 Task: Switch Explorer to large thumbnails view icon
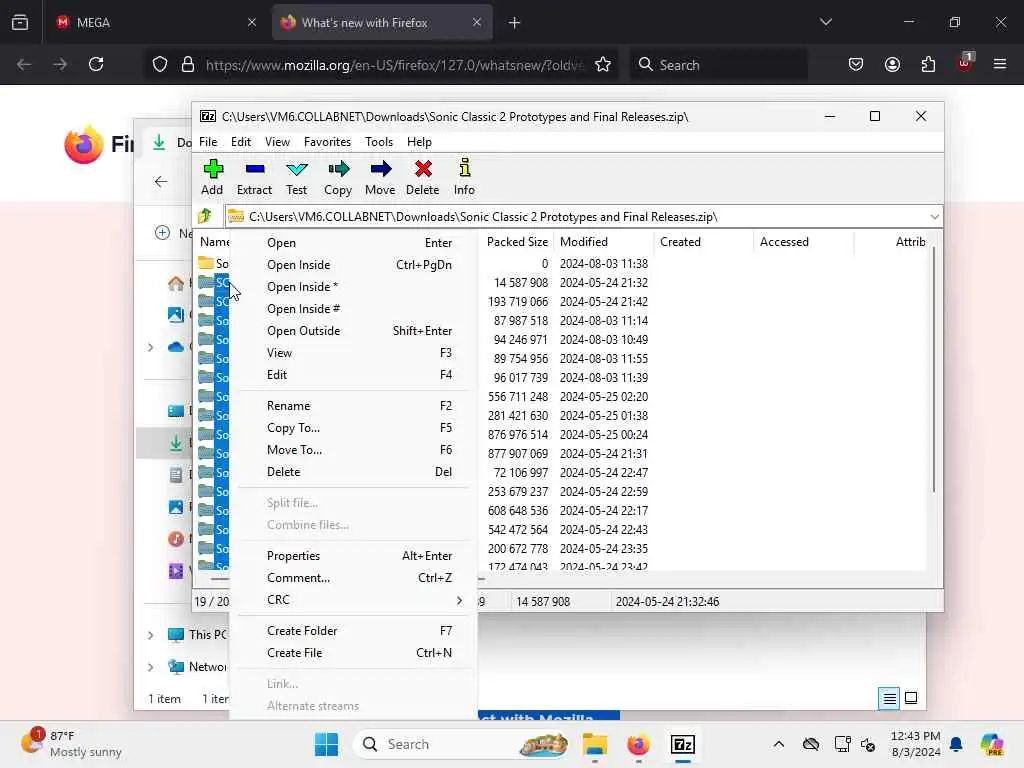(911, 698)
